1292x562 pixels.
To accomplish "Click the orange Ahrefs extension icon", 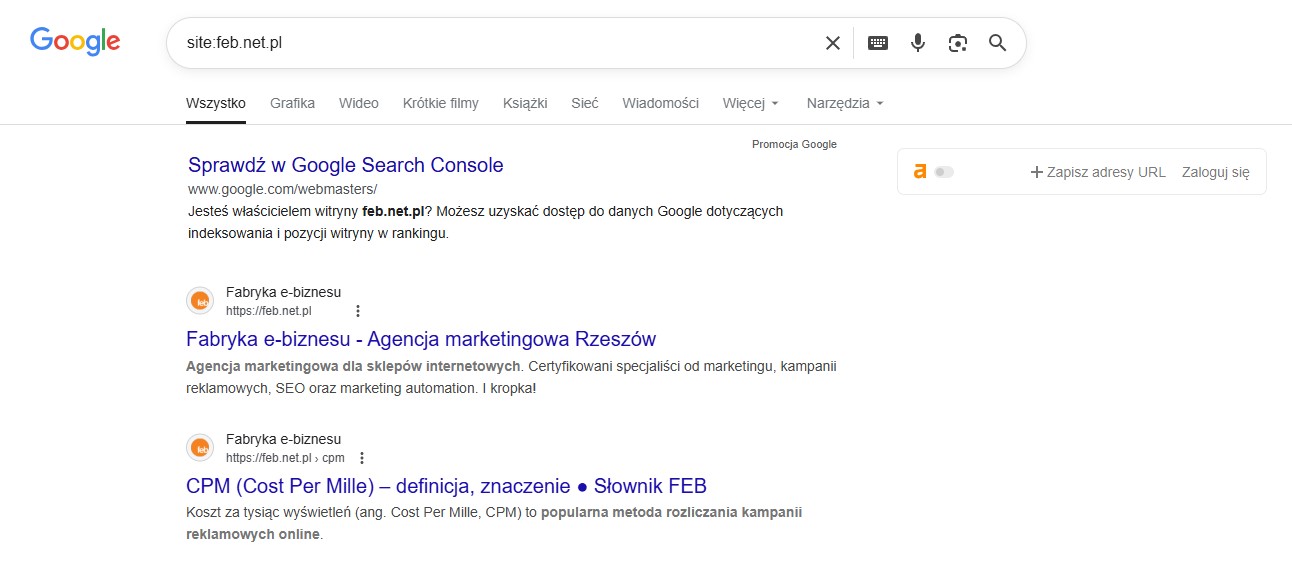I will [920, 172].
